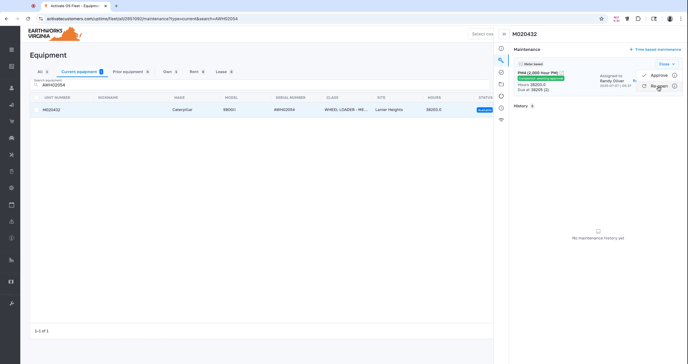
Task: Open the clock history icon in detail panel
Action: (x=501, y=108)
